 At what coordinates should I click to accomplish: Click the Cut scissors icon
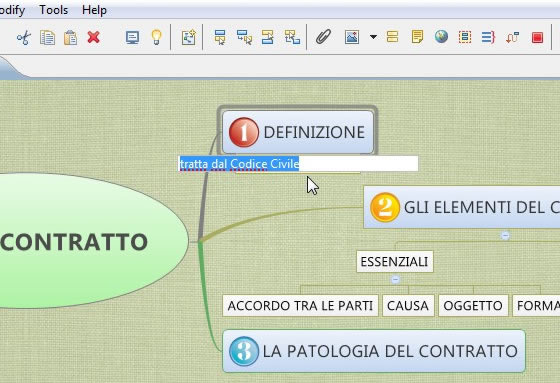[24, 37]
